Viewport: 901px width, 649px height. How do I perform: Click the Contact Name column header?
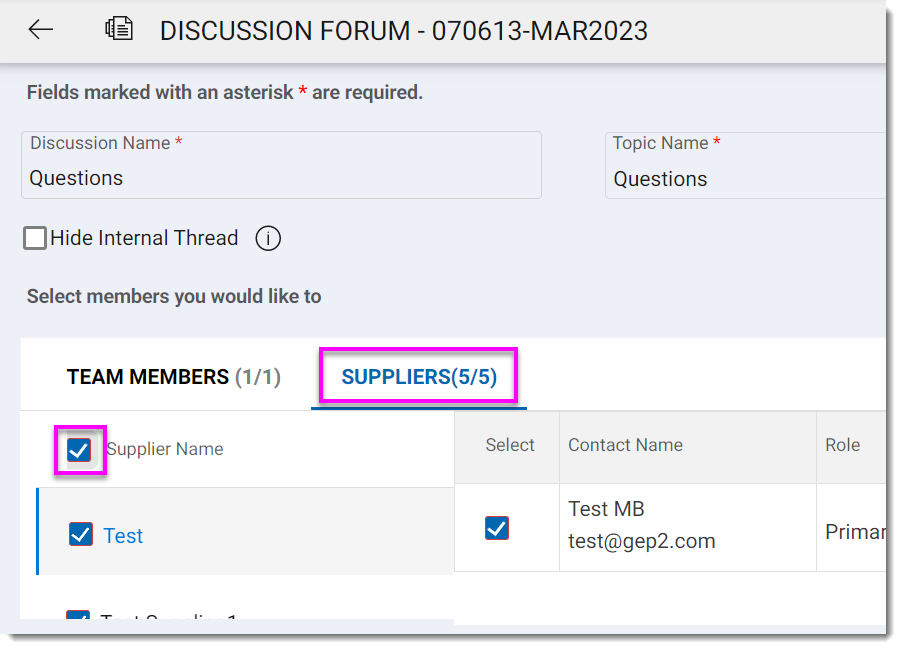pyautogui.click(x=625, y=445)
